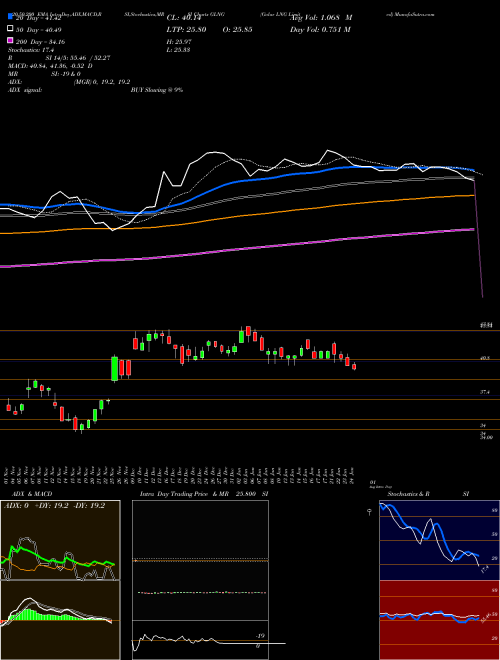Select the '20 Day = 41.42' legend text

tap(39, 18)
